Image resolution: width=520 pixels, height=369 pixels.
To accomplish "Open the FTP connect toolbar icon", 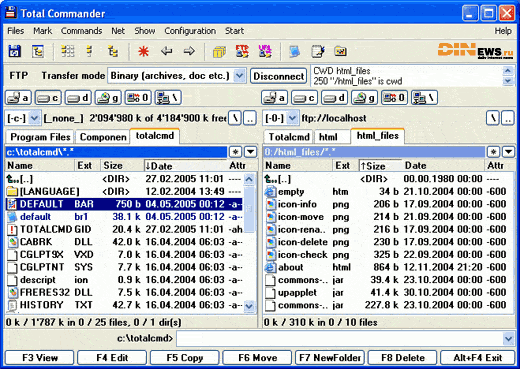I will click(242, 51).
